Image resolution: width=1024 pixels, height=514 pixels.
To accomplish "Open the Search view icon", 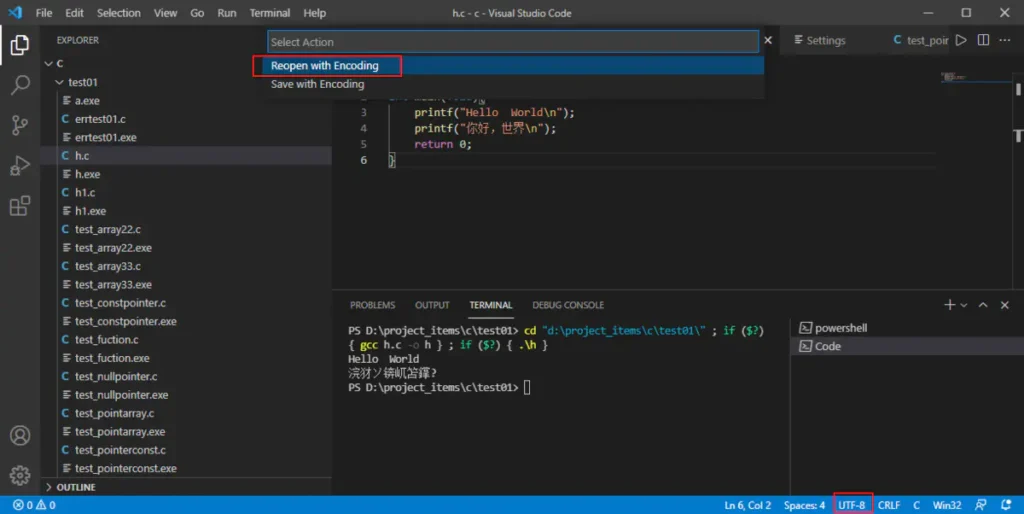I will pyautogui.click(x=19, y=85).
